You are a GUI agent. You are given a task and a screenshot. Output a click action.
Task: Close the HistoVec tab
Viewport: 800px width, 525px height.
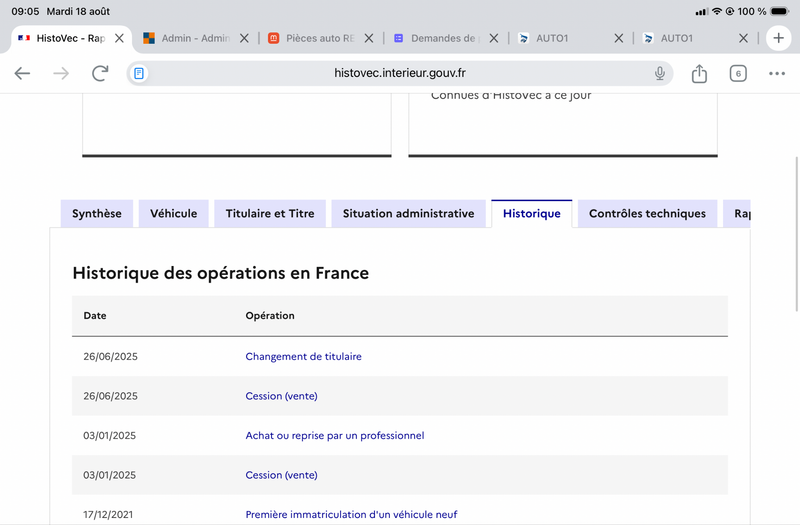coord(119,38)
